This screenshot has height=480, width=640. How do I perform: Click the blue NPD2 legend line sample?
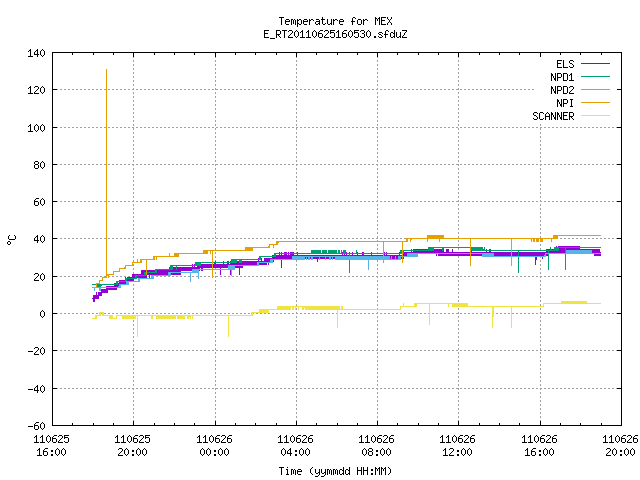[x=595, y=90]
